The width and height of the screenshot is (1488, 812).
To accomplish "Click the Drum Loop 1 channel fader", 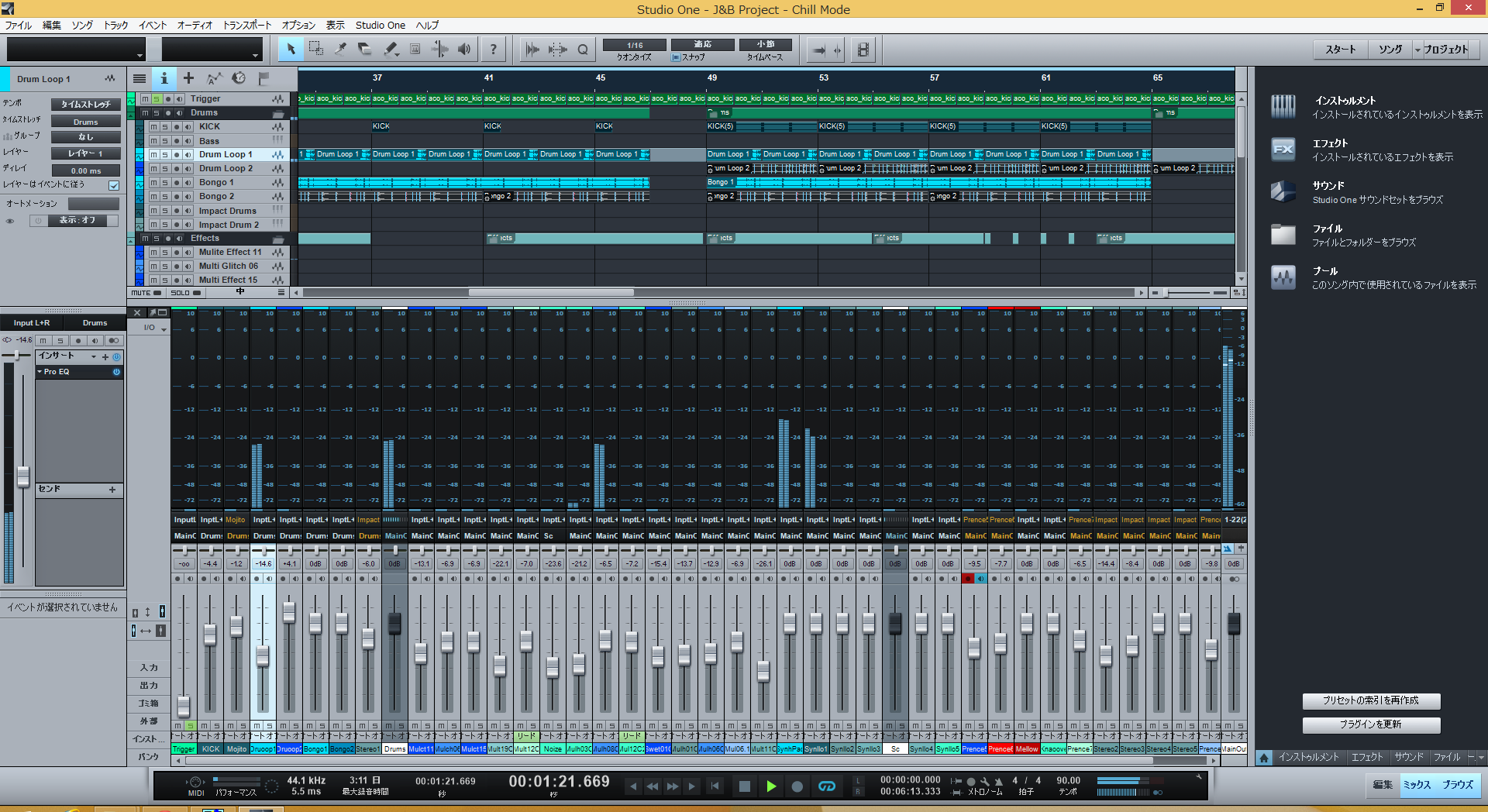I will [x=263, y=655].
